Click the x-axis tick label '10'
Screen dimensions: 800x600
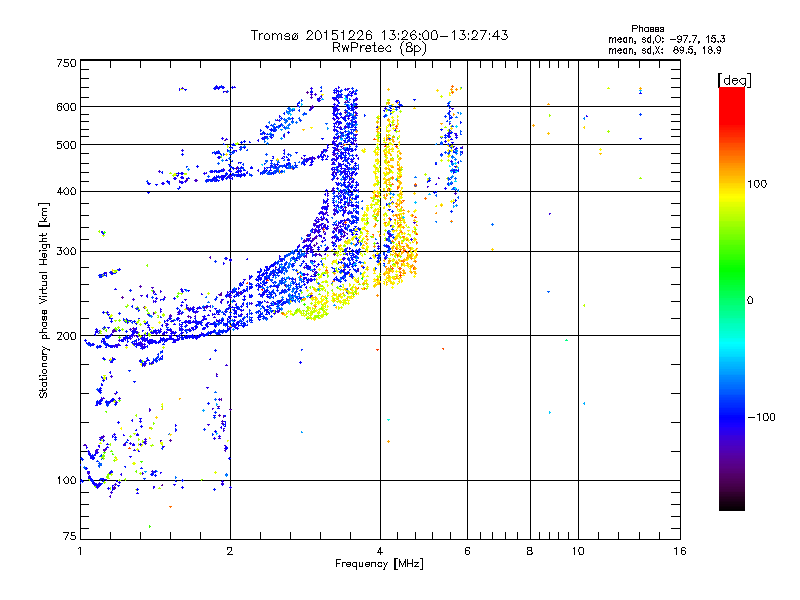coord(578,551)
